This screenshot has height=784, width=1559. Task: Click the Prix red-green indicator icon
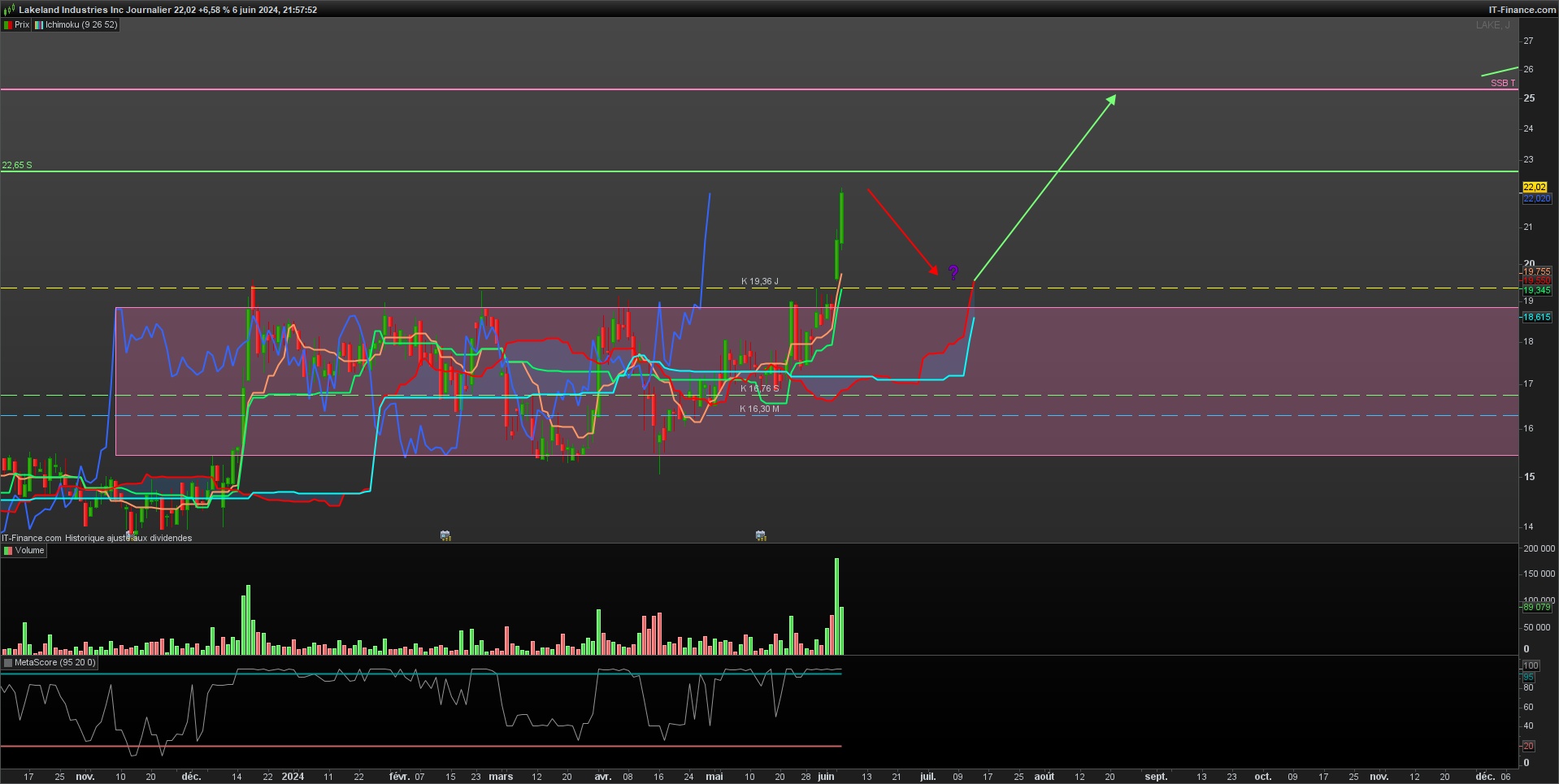point(8,25)
